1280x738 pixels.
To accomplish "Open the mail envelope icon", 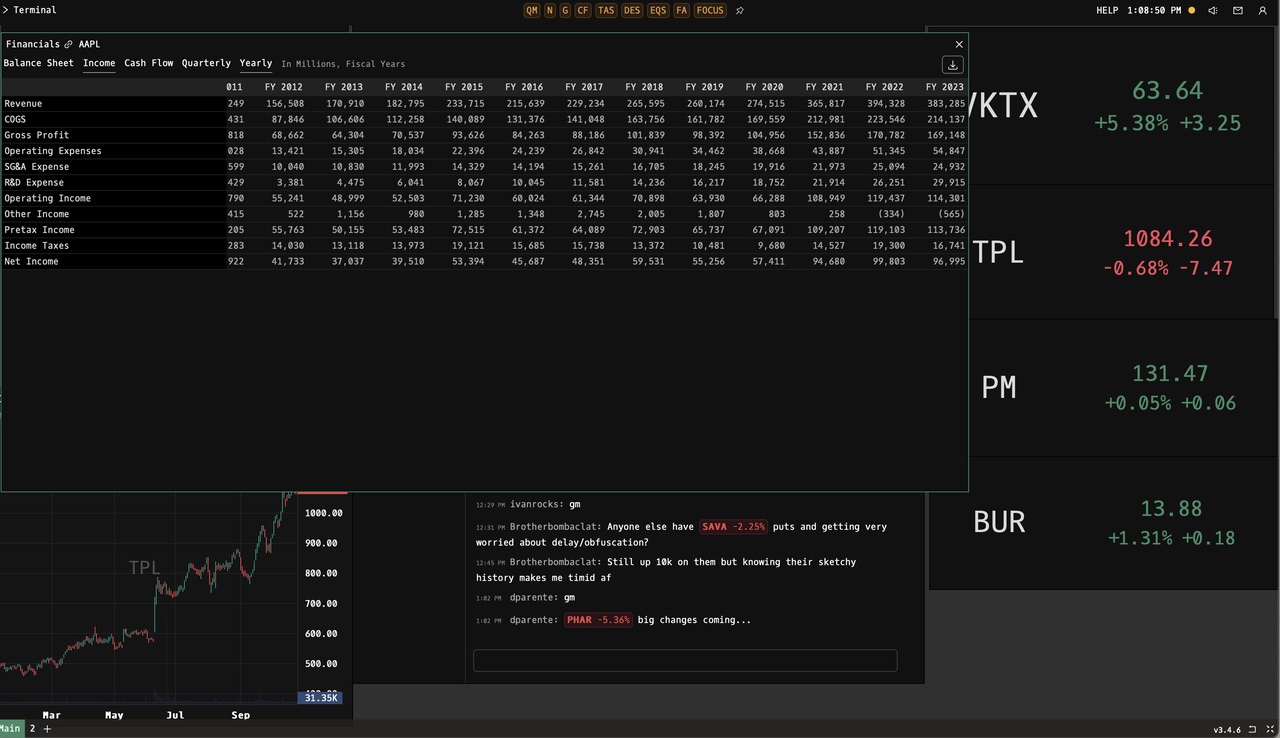I will click(x=1238, y=10).
